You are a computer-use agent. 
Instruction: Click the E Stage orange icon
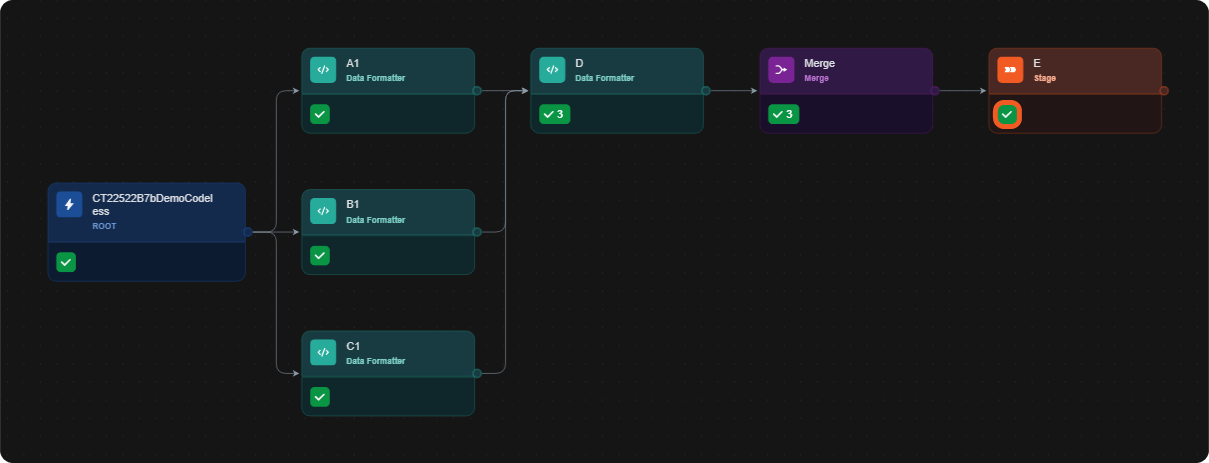1010,70
